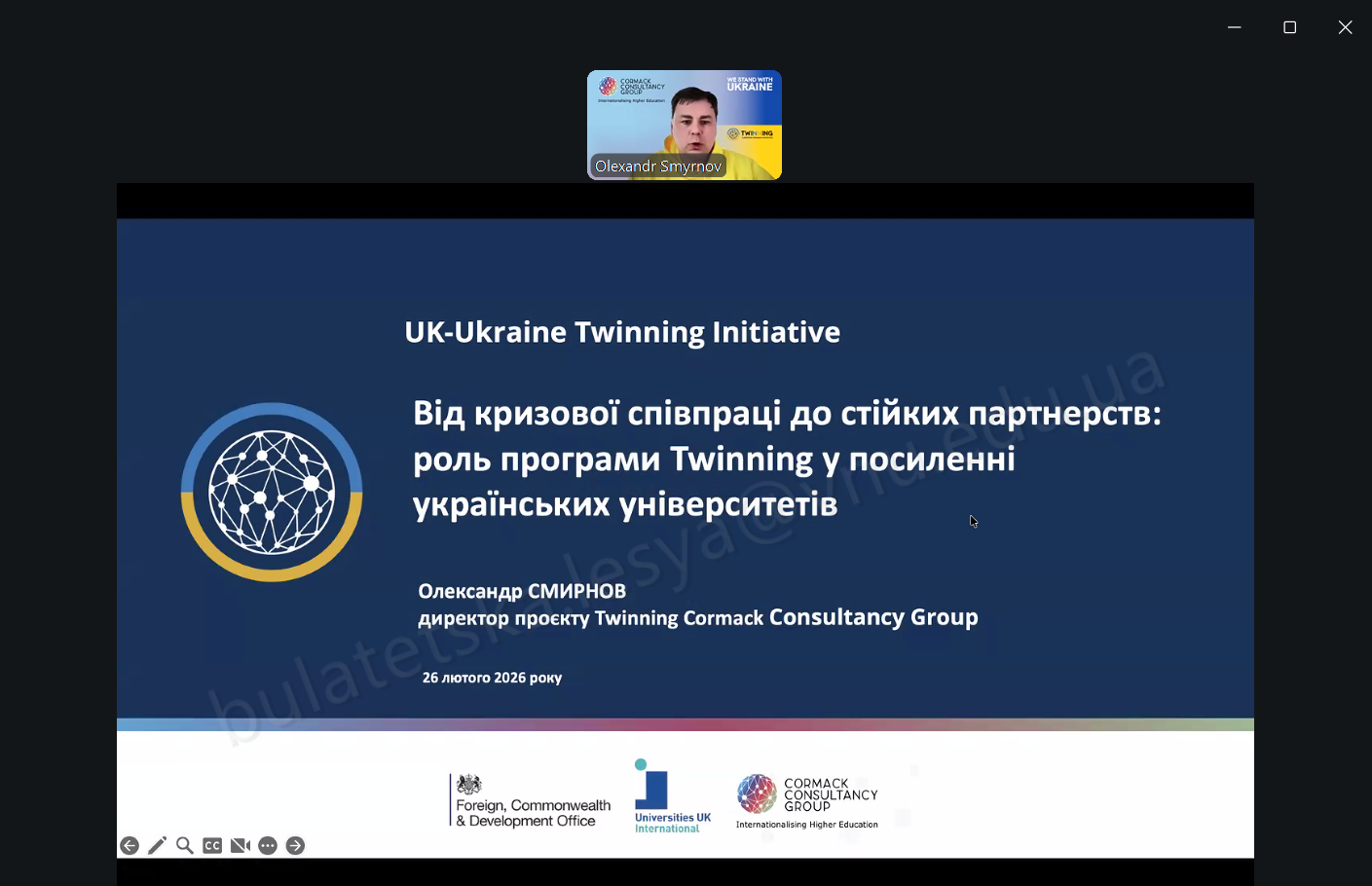Image resolution: width=1372 pixels, height=886 pixels.
Task: Click presenter name Олександр СМИРНОВ
Action: (x=522, y=591)
